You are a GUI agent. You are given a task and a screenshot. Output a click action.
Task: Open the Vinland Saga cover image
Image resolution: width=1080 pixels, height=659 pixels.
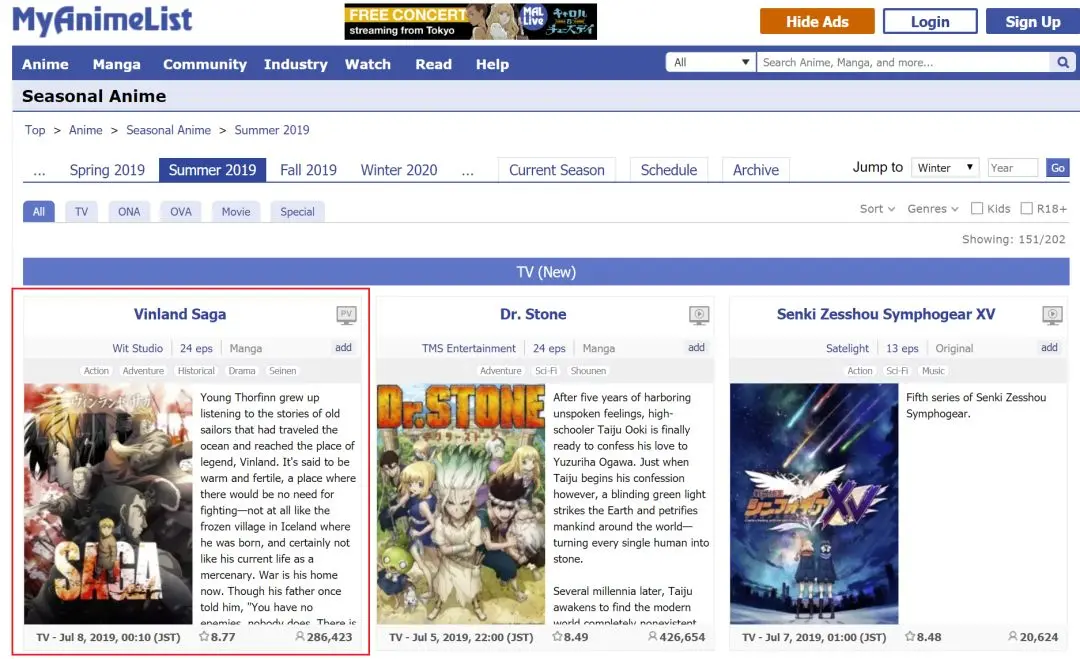click(108, 504)
